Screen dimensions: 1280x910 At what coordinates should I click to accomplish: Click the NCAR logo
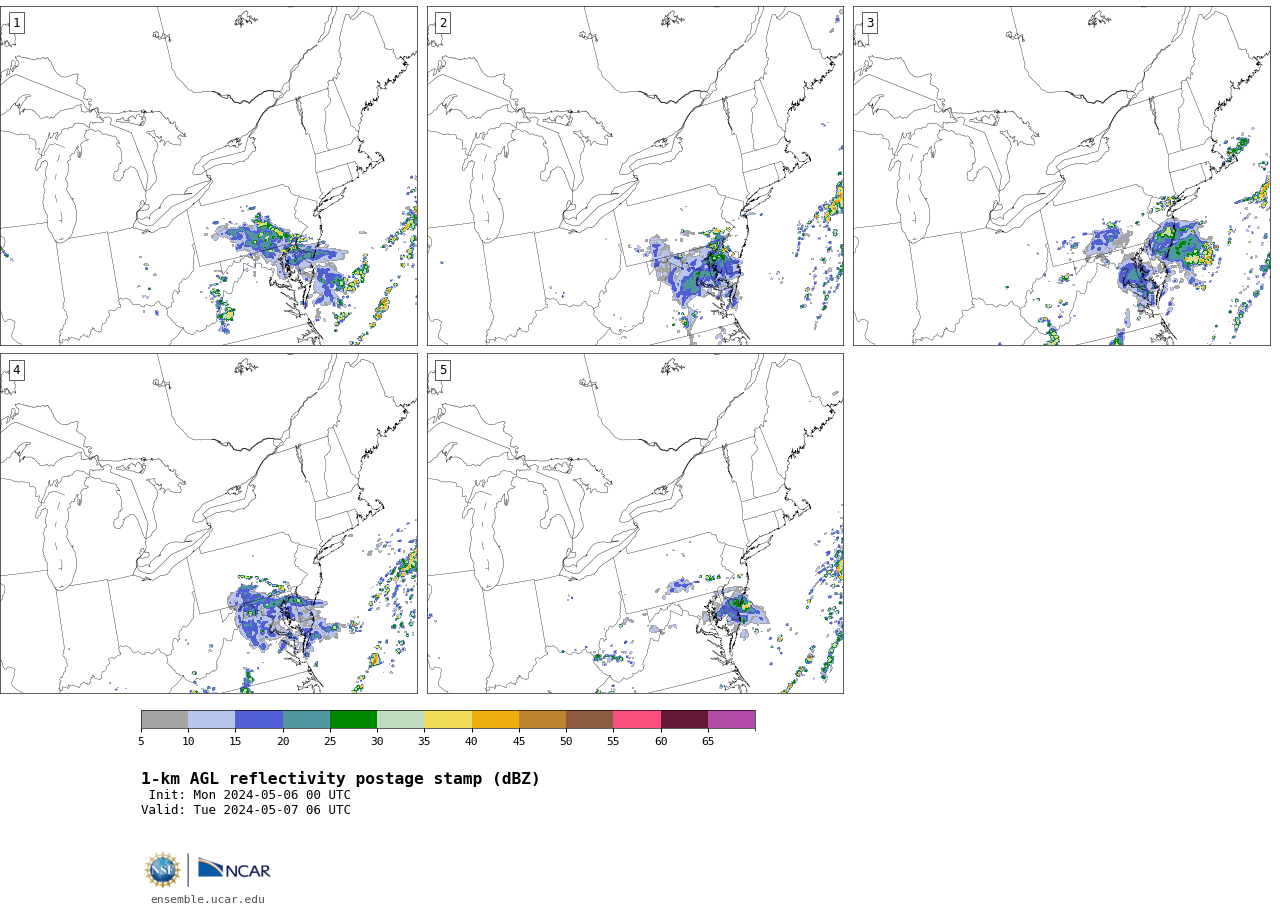[234, 870]
